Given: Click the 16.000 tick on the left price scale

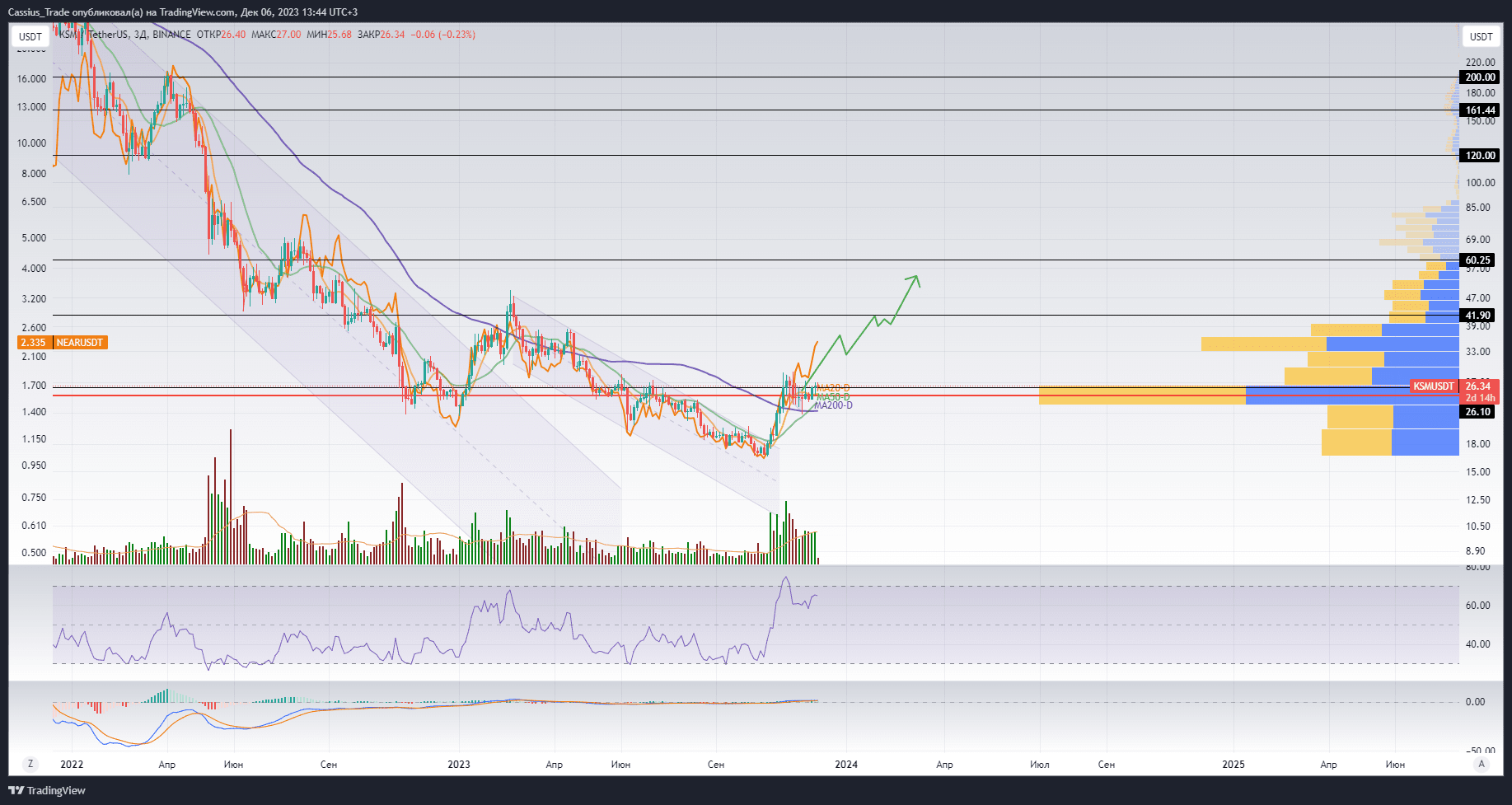Looking at the screenshot, I should pyautogui.click(x=32, y=79).
